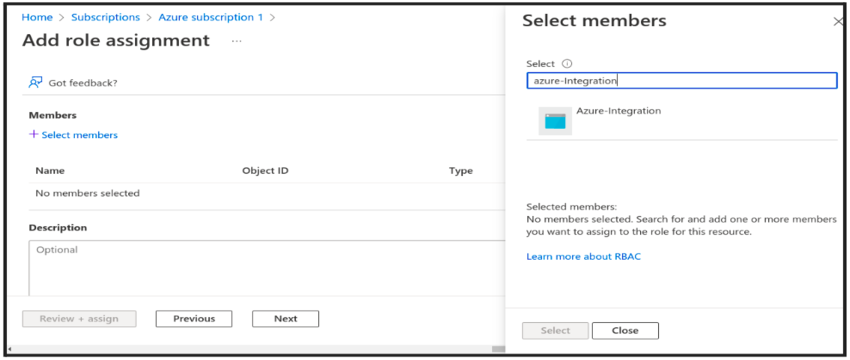Viewport: 850px width, 360px height.
Task: Click the Close button in members panel
Action: (x=625, y=330)
